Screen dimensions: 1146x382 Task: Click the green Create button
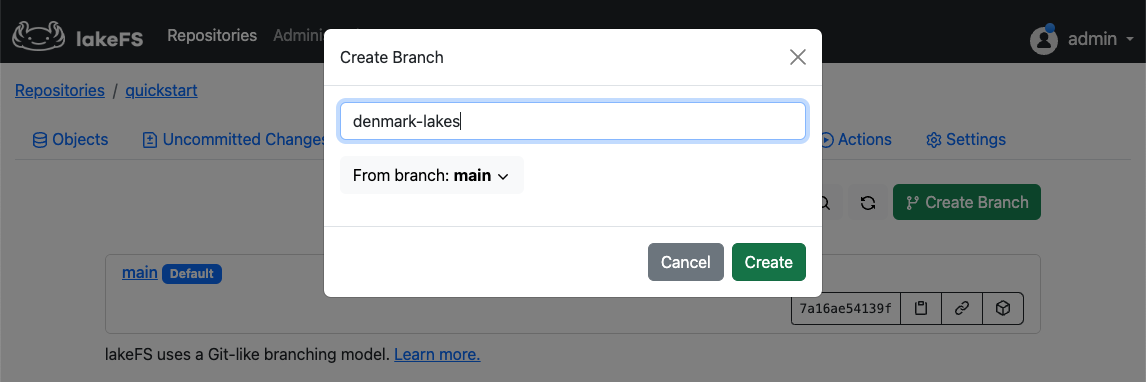click(769, 262)
